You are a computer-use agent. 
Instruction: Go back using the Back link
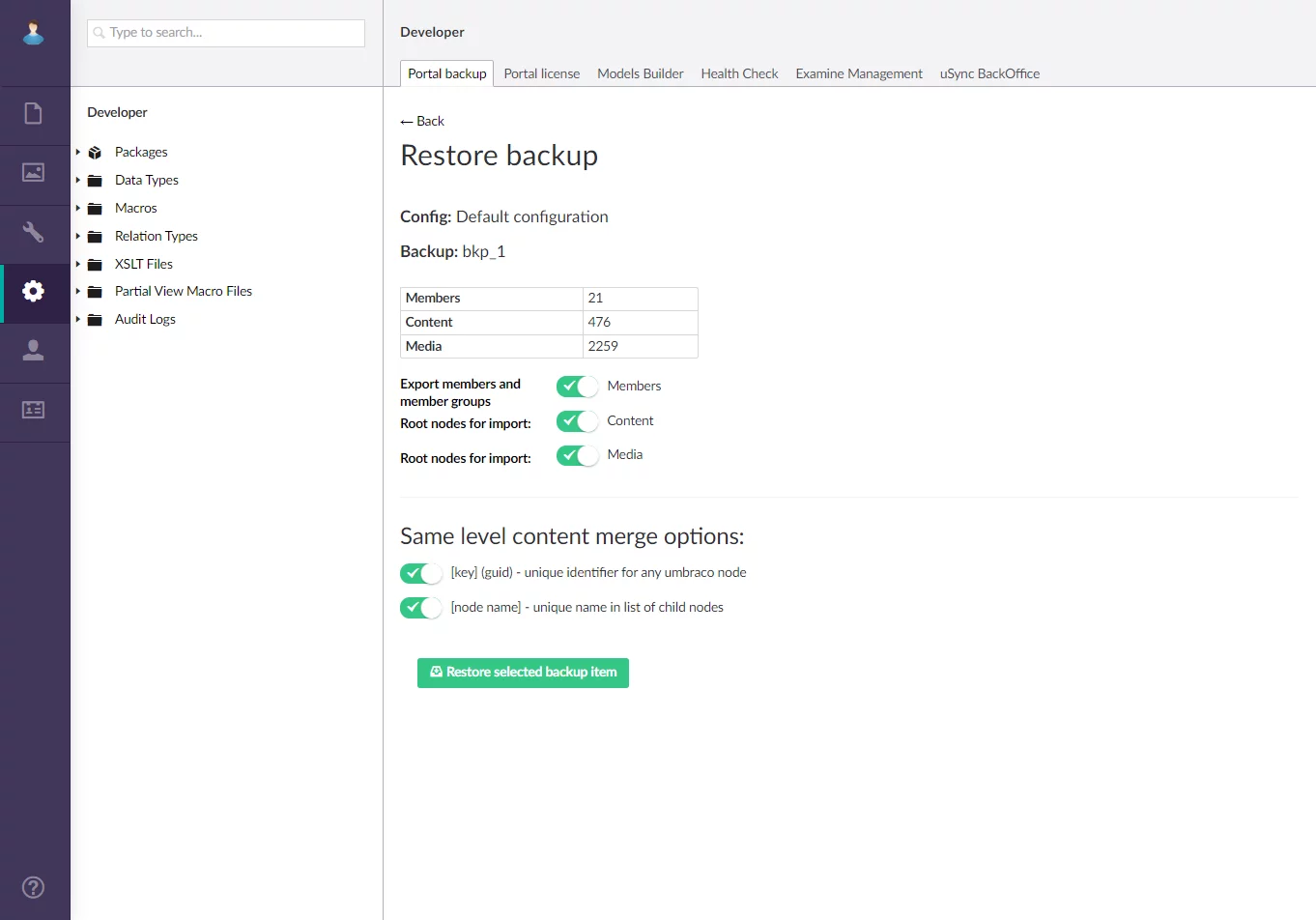point(422,121)
